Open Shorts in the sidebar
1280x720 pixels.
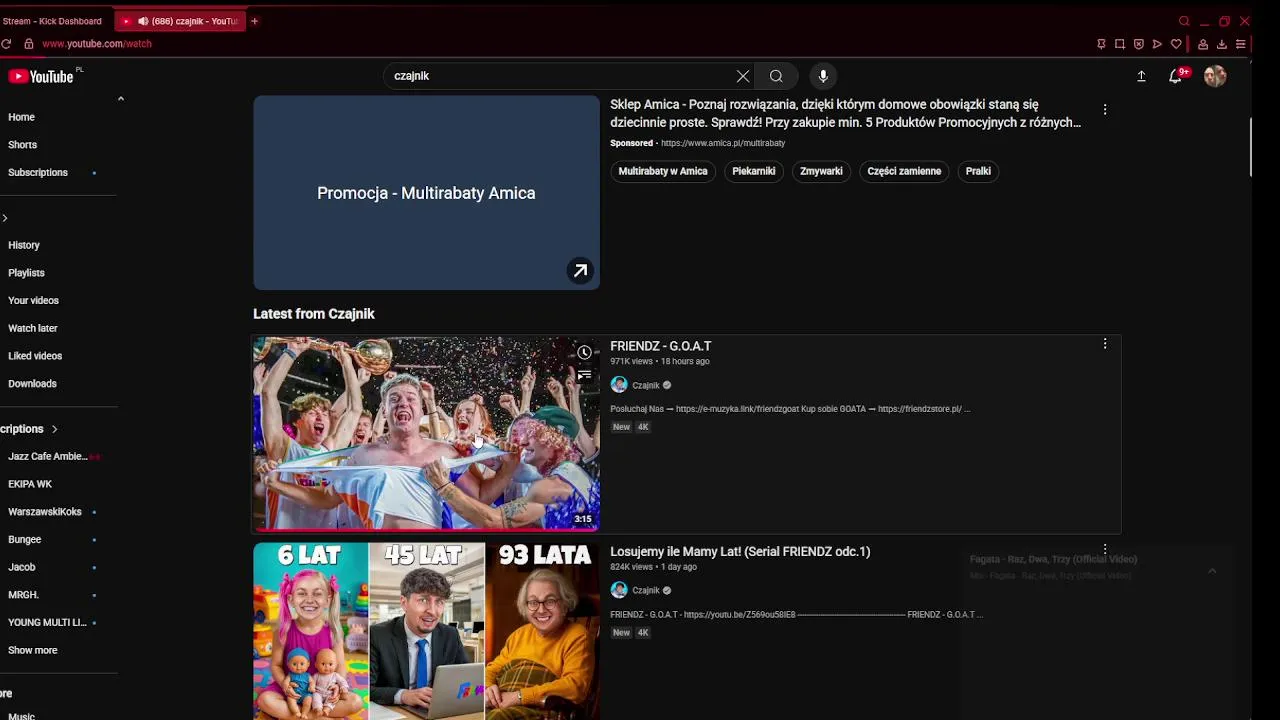click(23, 145)
